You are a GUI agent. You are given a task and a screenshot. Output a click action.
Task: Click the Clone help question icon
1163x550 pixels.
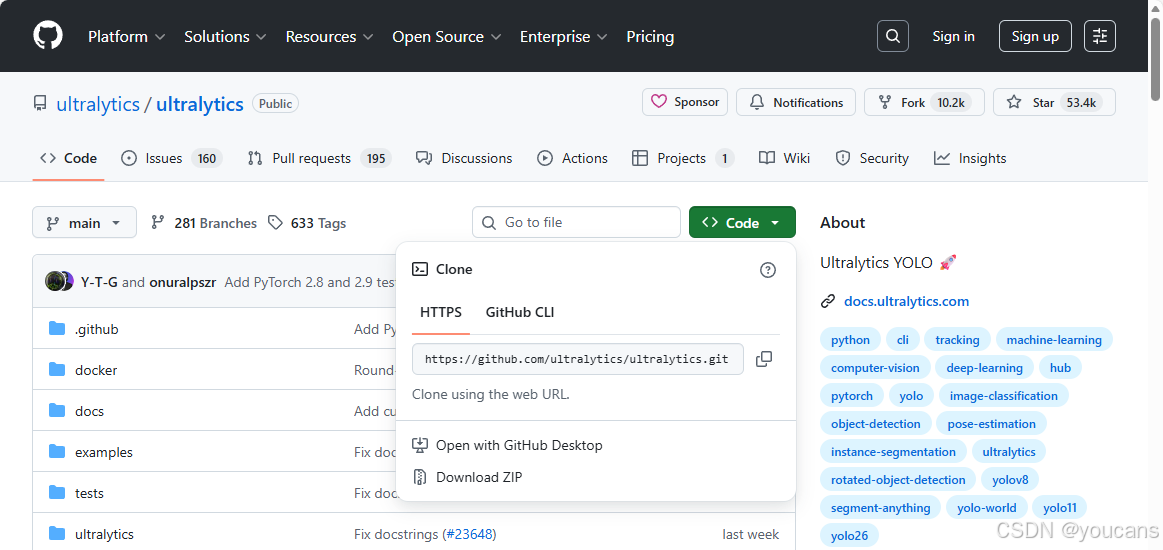pos(768,270)
